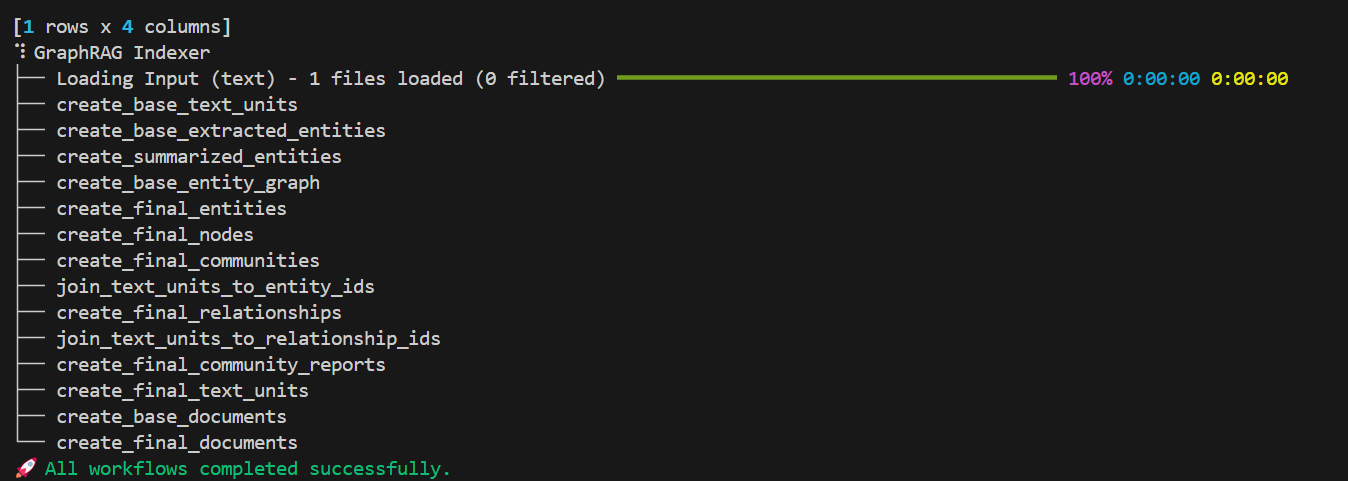Click create_final_relationships in the list

pos(199,312)
